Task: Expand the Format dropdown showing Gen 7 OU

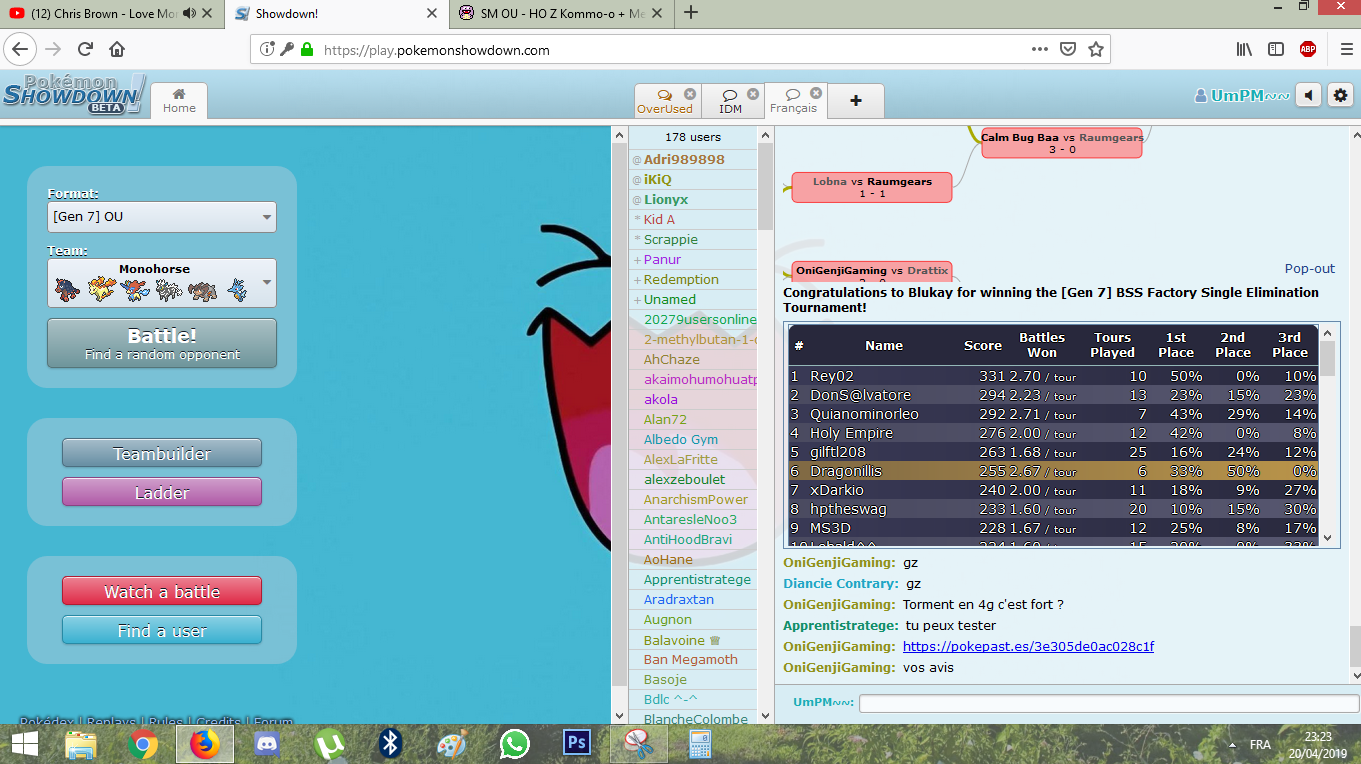Action: [162, 217]
